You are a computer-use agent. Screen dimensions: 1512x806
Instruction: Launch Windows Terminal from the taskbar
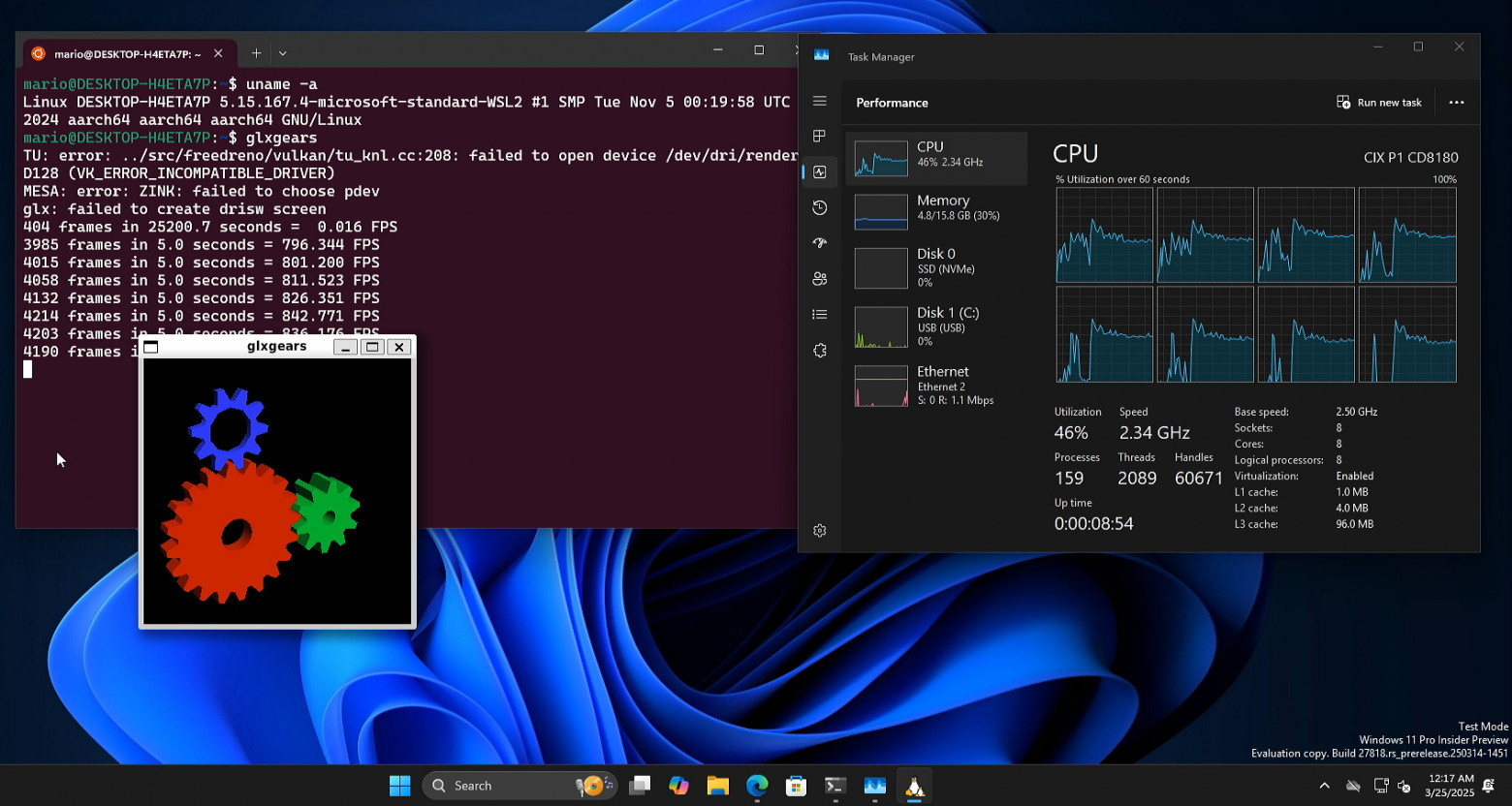835,786
